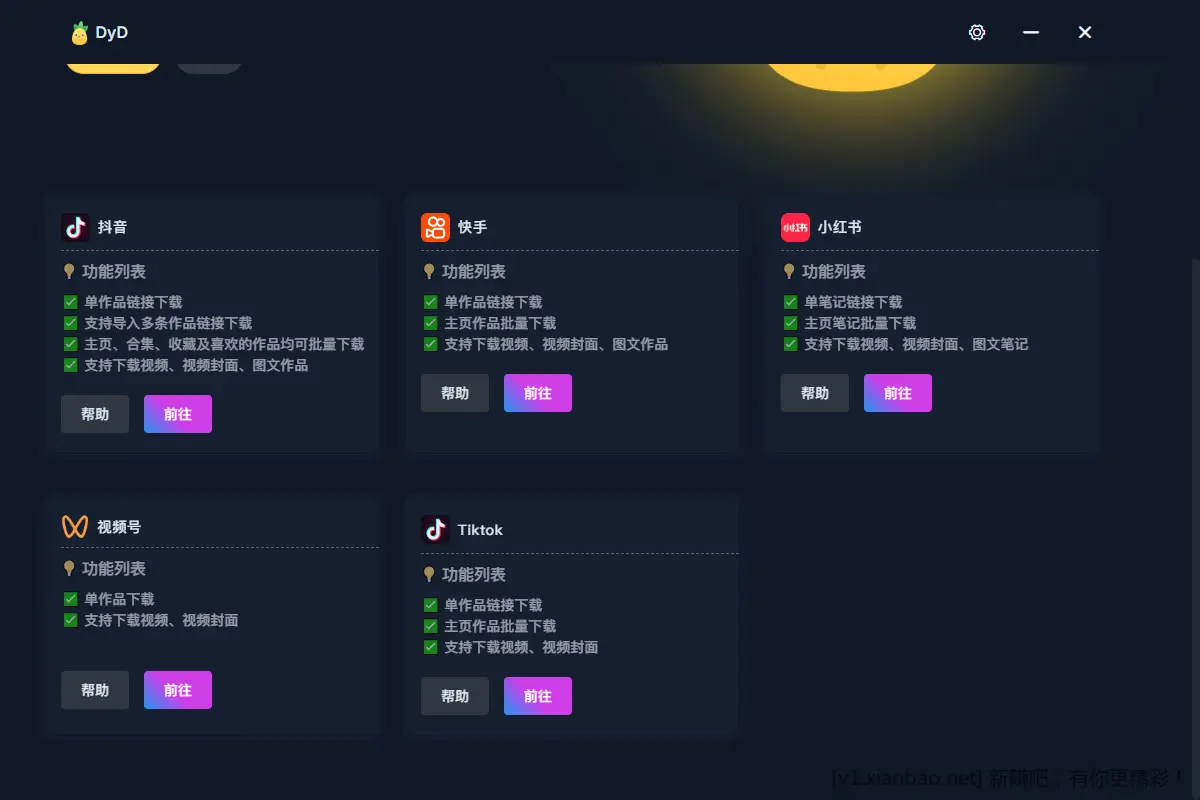This screenshot has width=1200, height=800.
Task: Open 帮助 on the Tiktok card
Action: 455,696
